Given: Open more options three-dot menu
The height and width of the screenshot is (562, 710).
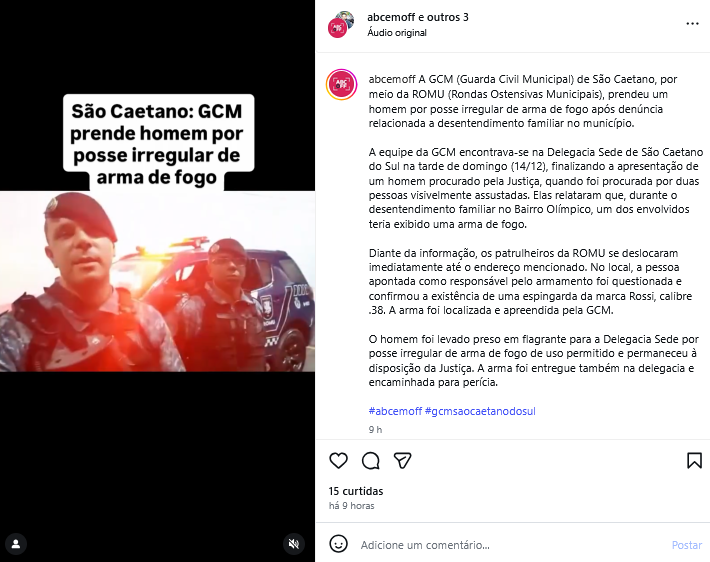Looking at the screenshot, I should (x=692, y=24).
